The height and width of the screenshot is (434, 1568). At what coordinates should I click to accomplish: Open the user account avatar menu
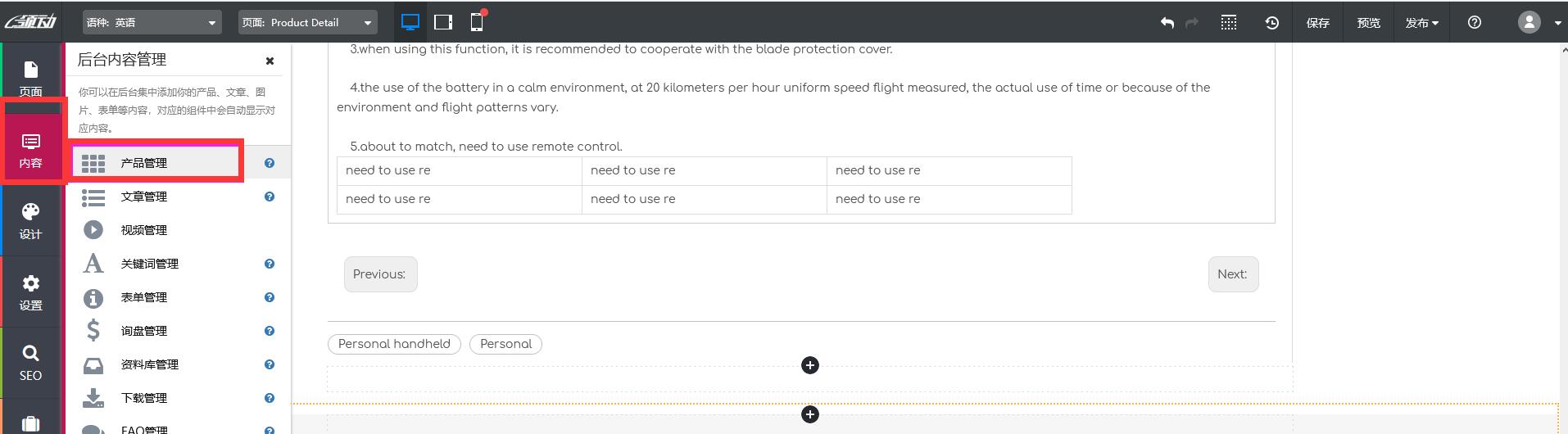[x=1529, y=23]
